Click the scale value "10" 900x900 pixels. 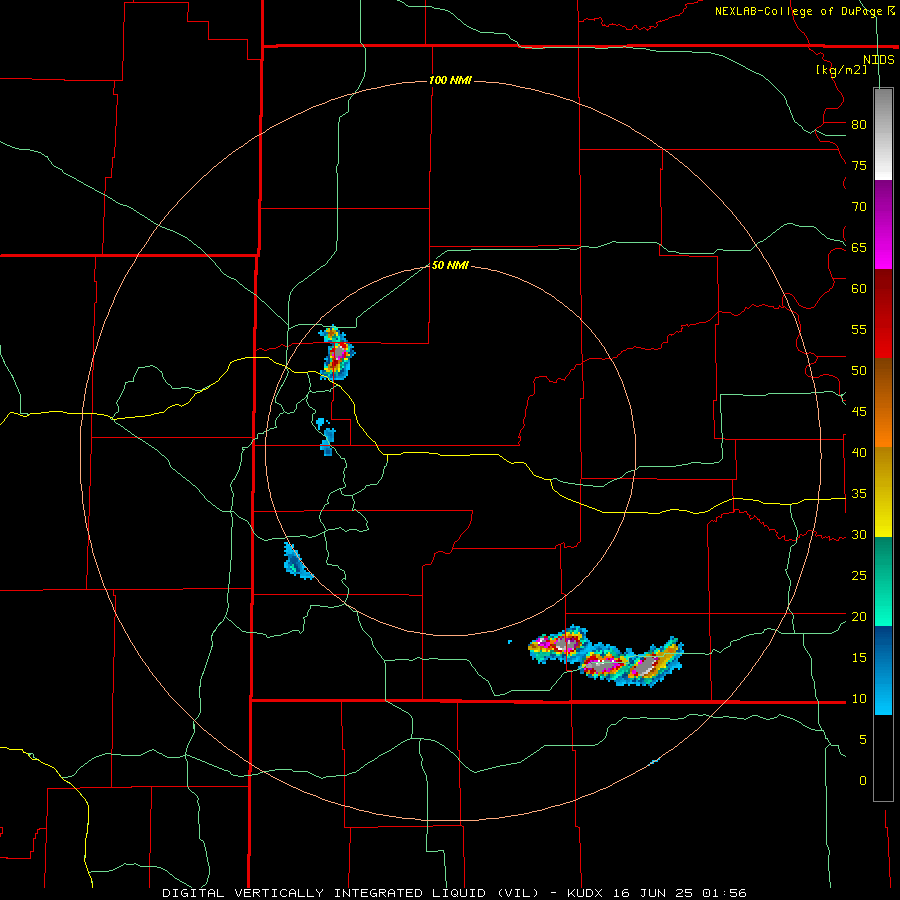(x=859, y=699)
